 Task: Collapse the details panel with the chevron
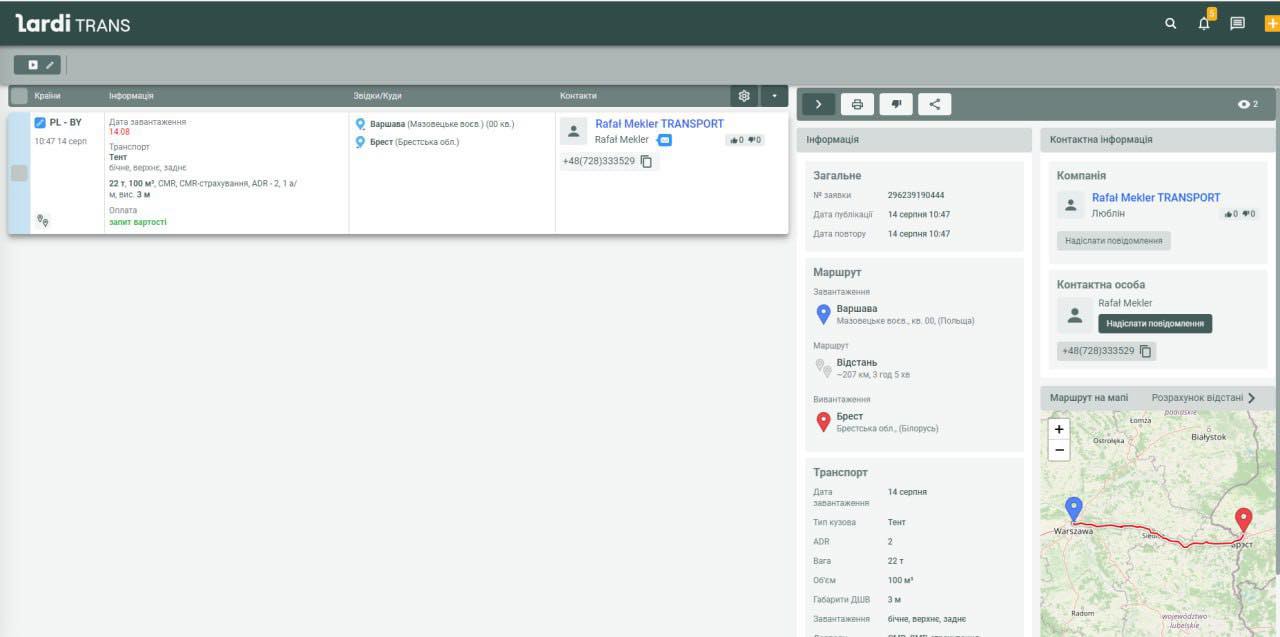818,104
